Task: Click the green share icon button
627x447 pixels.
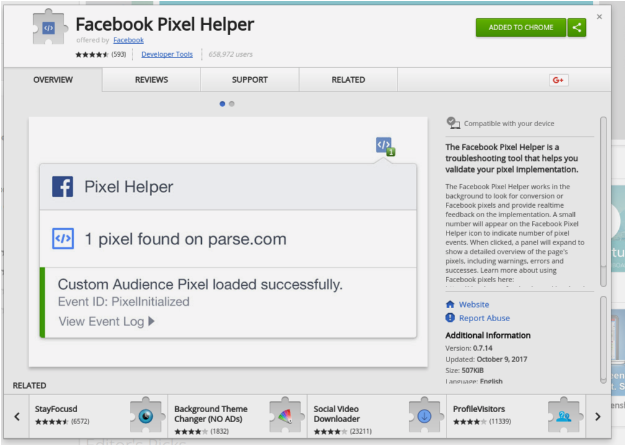Action: 577,28
